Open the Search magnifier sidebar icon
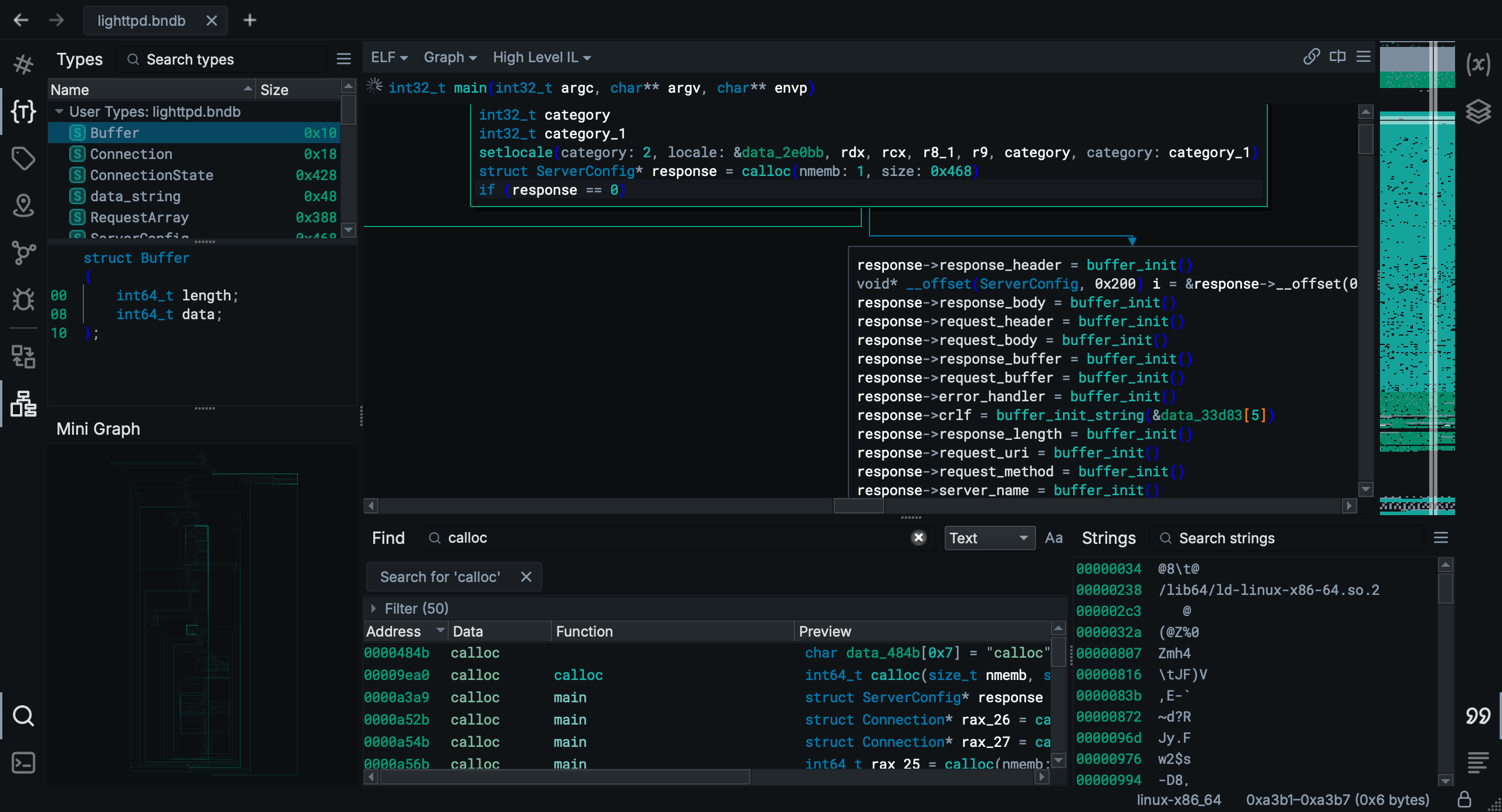Screen dimensions: 1502x812 pyautogui.click(x=23, y=715)
